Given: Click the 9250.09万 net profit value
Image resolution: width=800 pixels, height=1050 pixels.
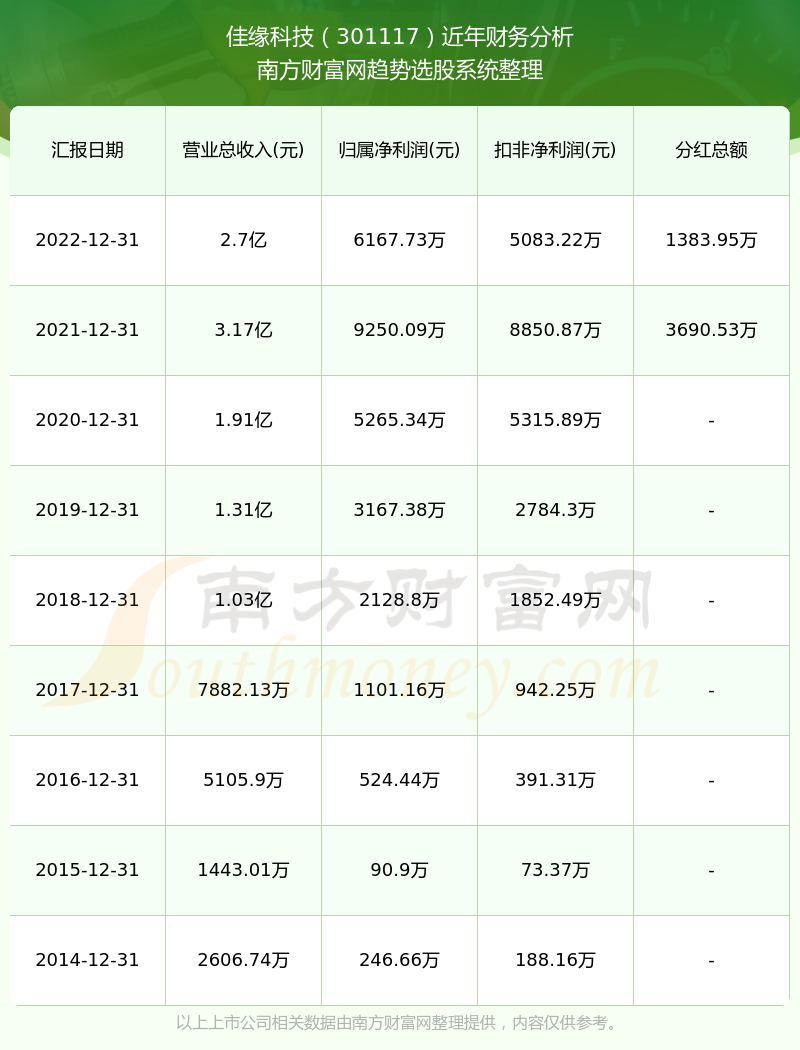Looking at the screenshot, I should click(x=400, y=329).
